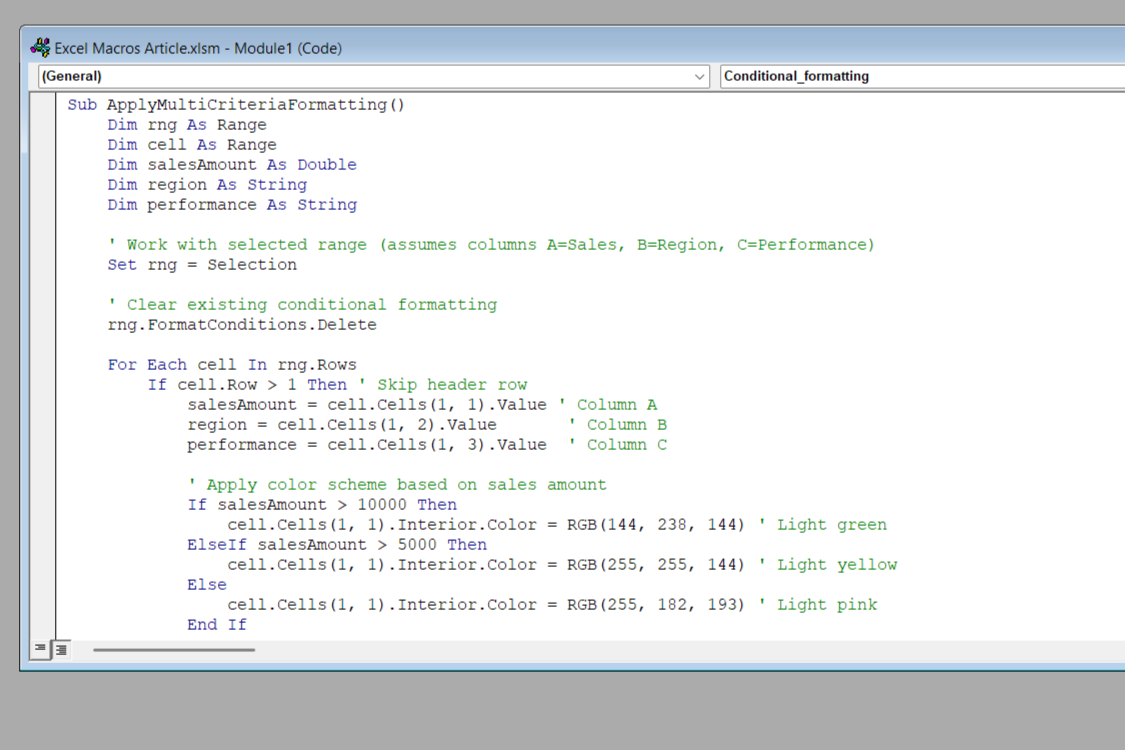Click the VBA module icon in title bar
The image size is (1125, 750).
(x=40, y=48)
